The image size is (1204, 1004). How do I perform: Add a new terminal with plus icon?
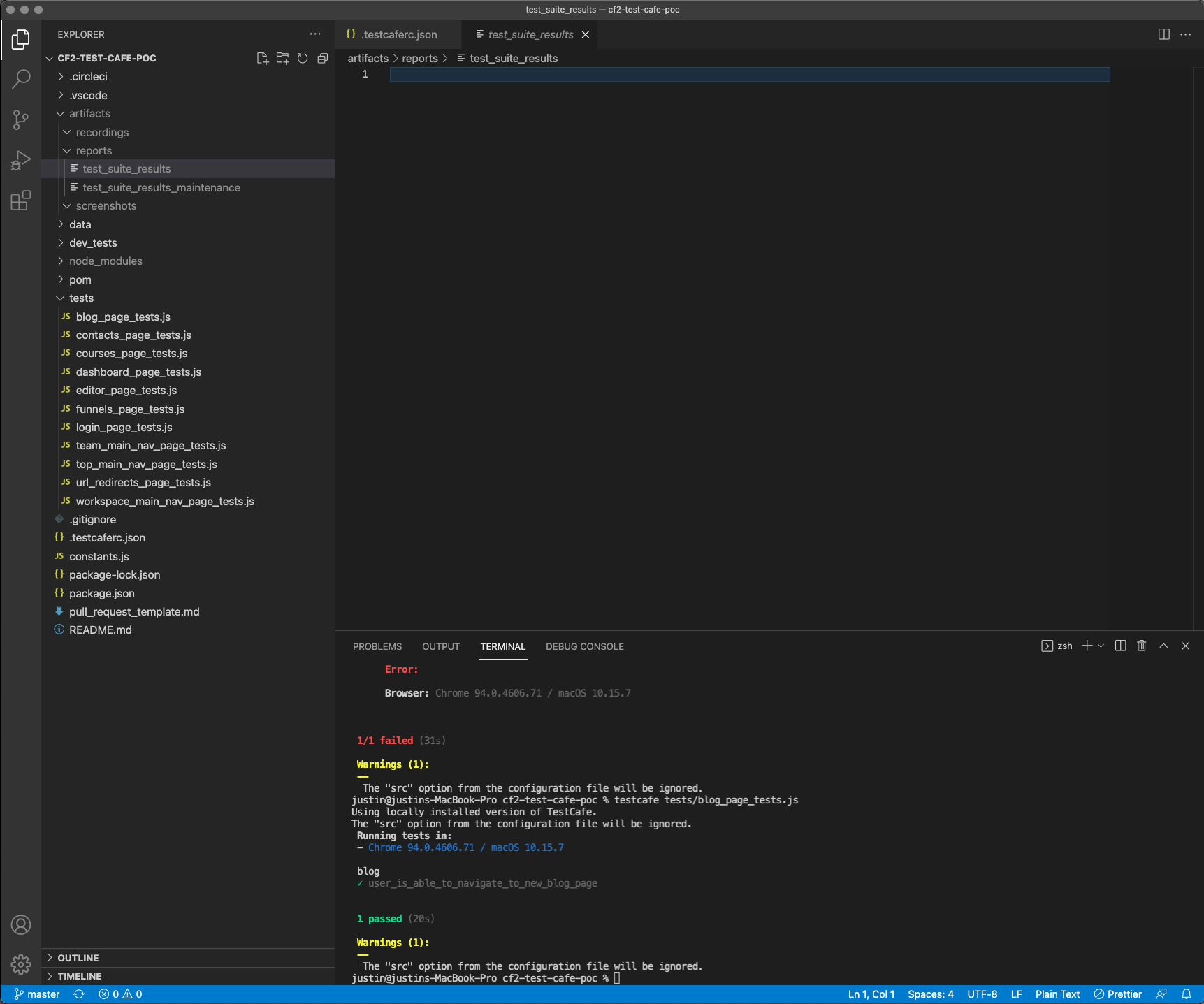[x=1087, y=646]
